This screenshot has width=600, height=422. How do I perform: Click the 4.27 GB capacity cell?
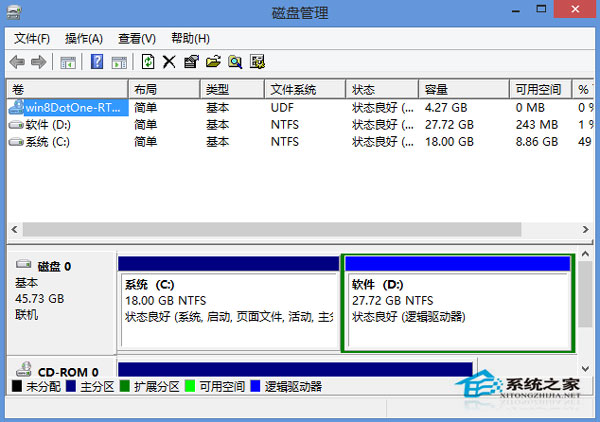(x=446, y=108)
